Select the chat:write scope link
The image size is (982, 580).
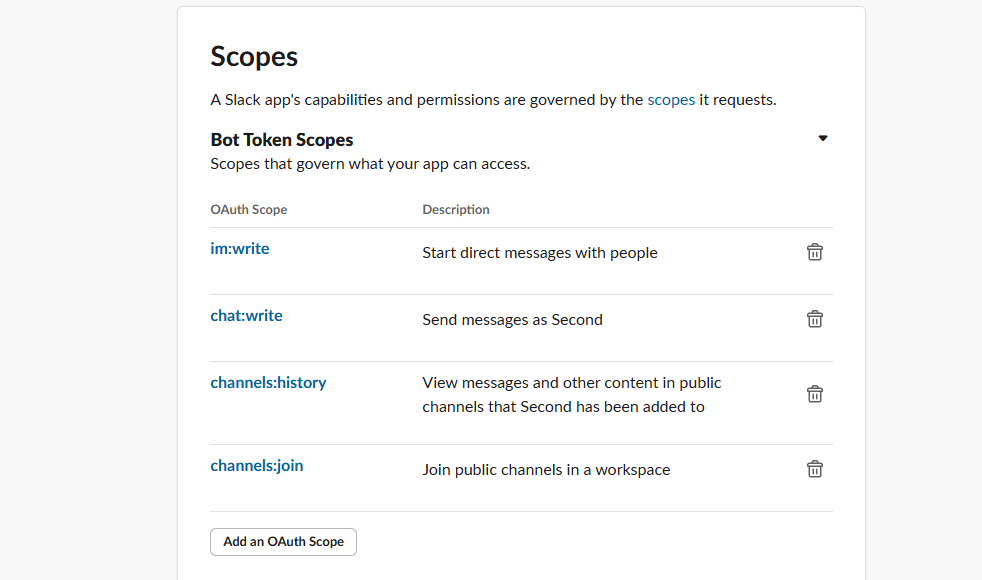246,315
